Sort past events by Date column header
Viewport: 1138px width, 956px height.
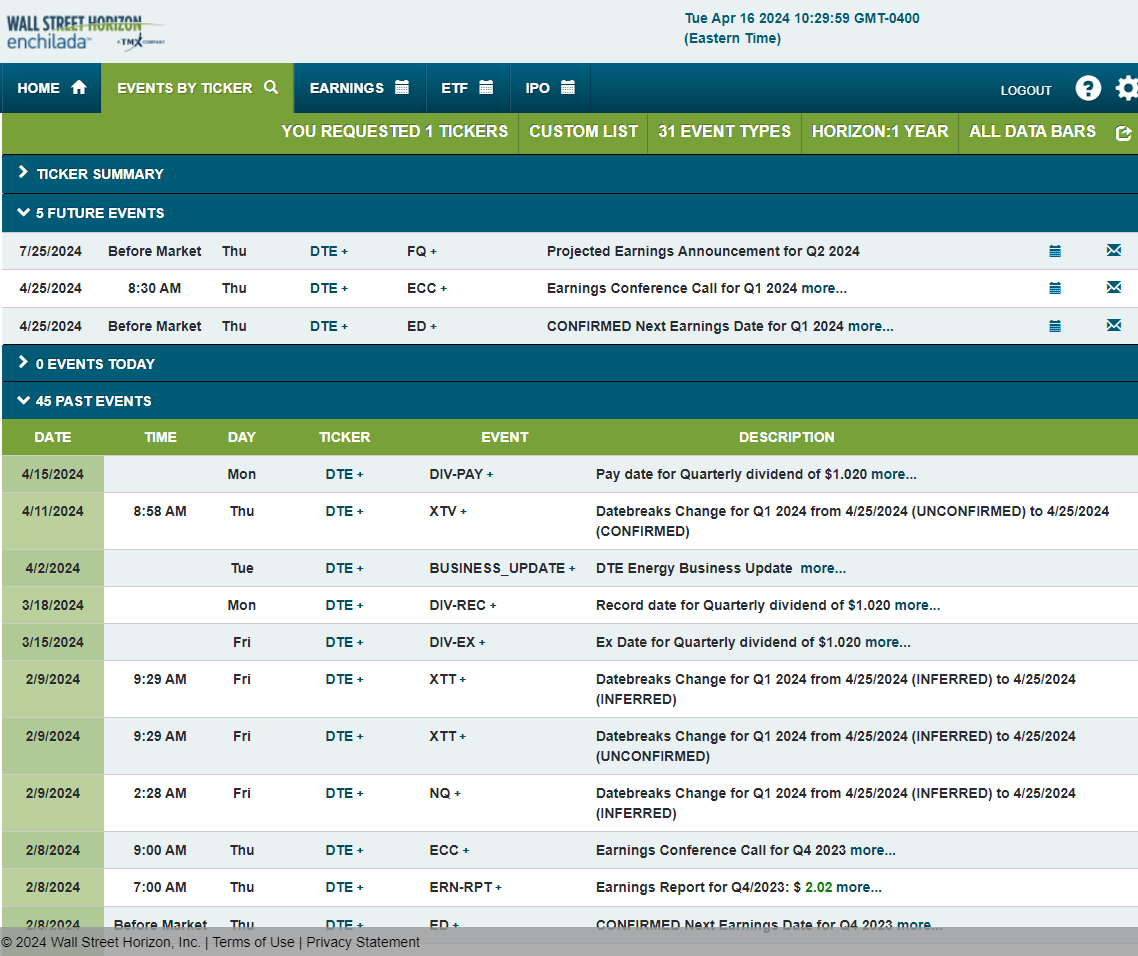(x=53, y=437)
